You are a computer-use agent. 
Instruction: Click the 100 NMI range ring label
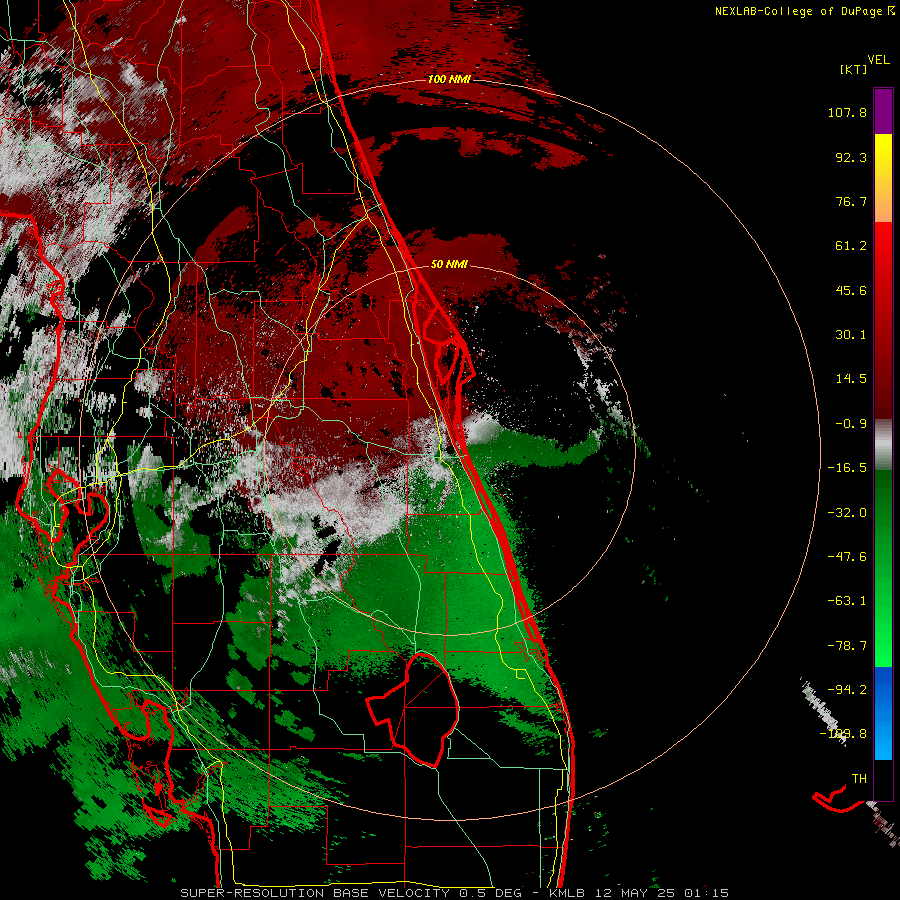click(x=449, y=79)
